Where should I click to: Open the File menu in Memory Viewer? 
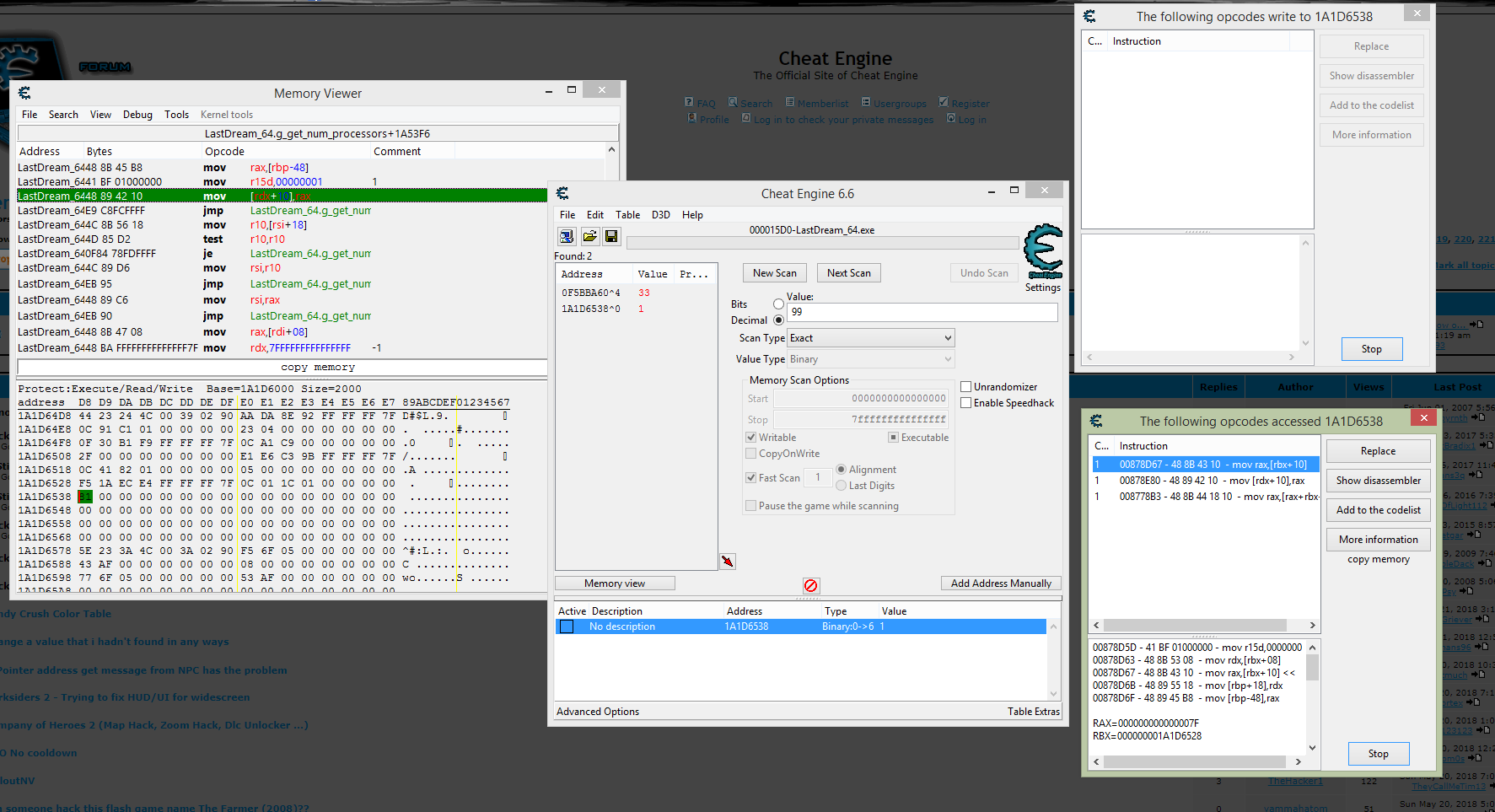click(30, 115)
